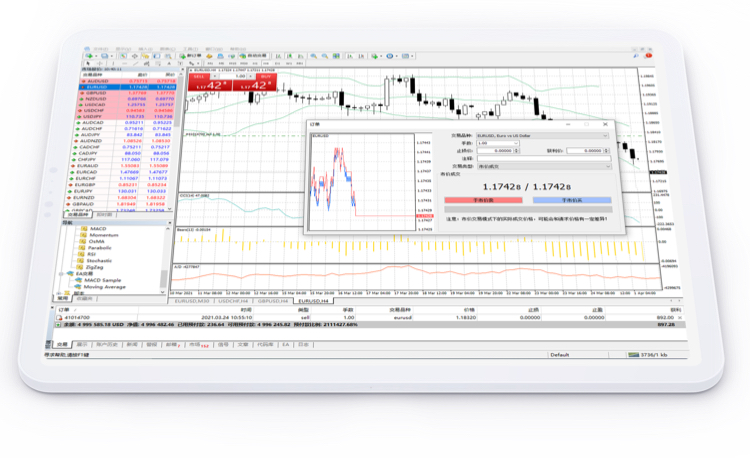Switch chart to bar chart icon
This screenshot has height=458, width=750.
278,56
